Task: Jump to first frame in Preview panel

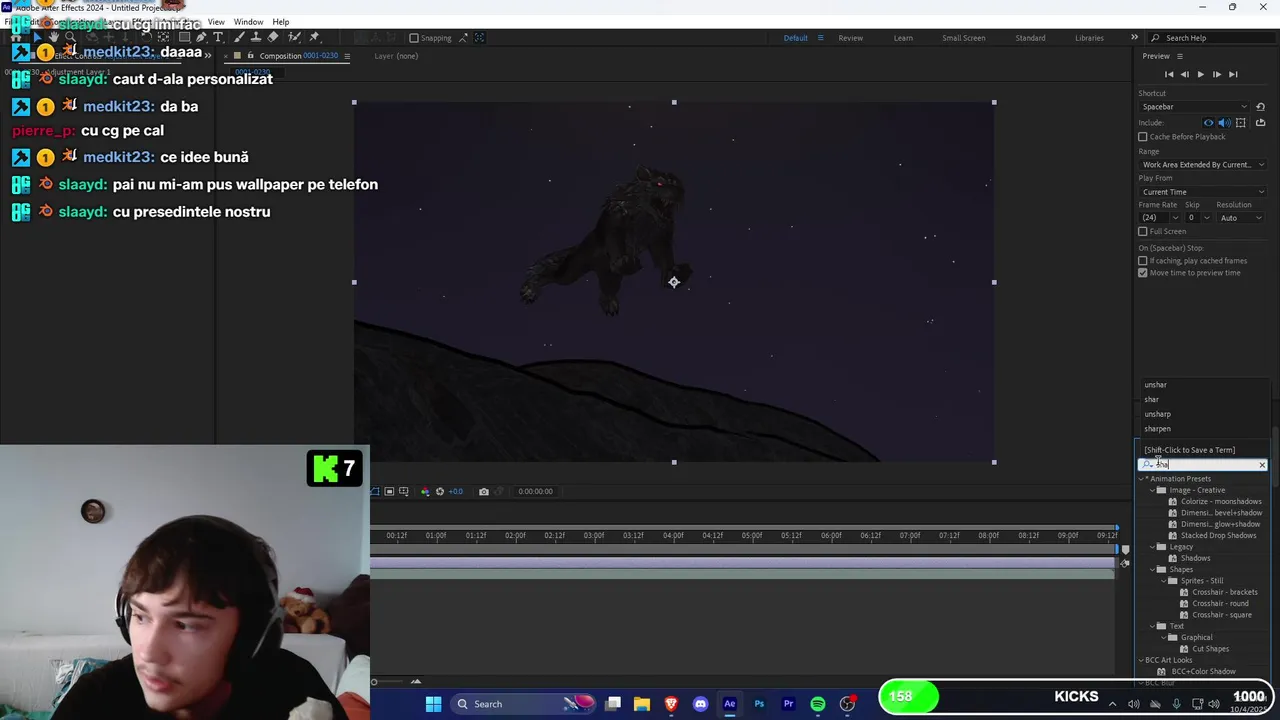Action: pos(1169,74)
